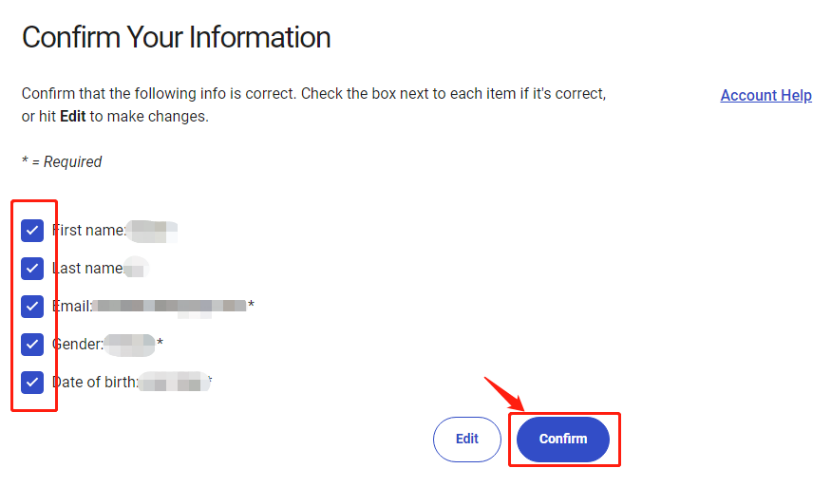Image resolution: width=831 pixels, height=487 pixels.
Task: Click the bold Edit word in instructions
Action: point(73,117)
